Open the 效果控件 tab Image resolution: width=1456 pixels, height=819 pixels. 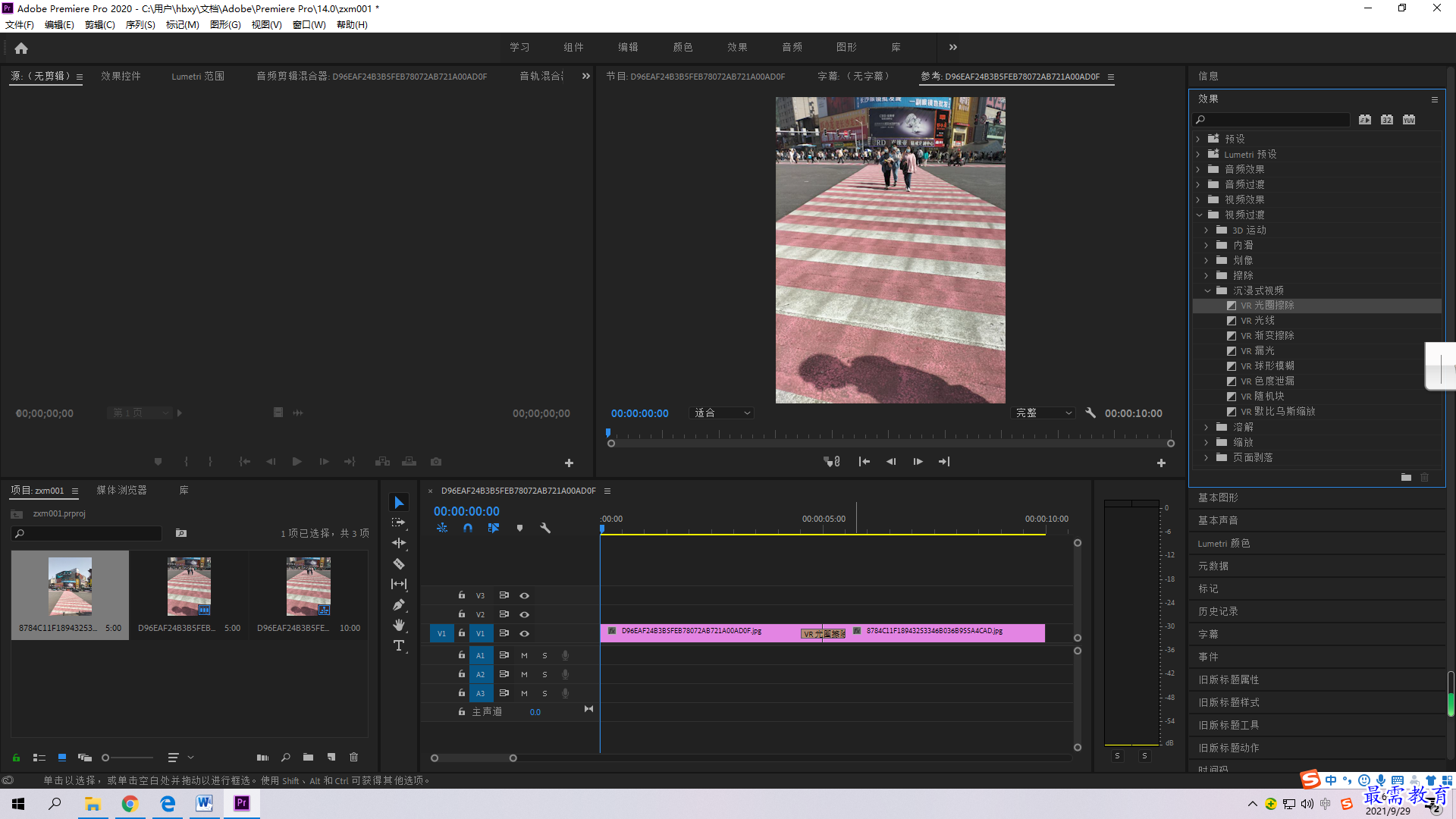121,76
